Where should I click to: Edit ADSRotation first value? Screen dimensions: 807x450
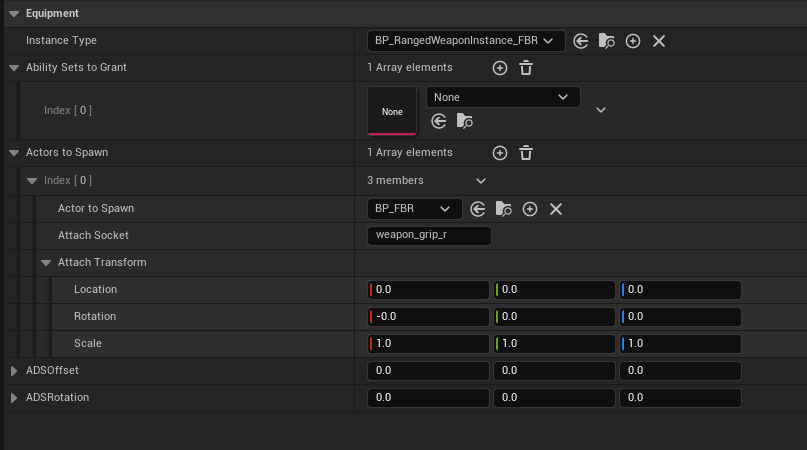(428, 398)
